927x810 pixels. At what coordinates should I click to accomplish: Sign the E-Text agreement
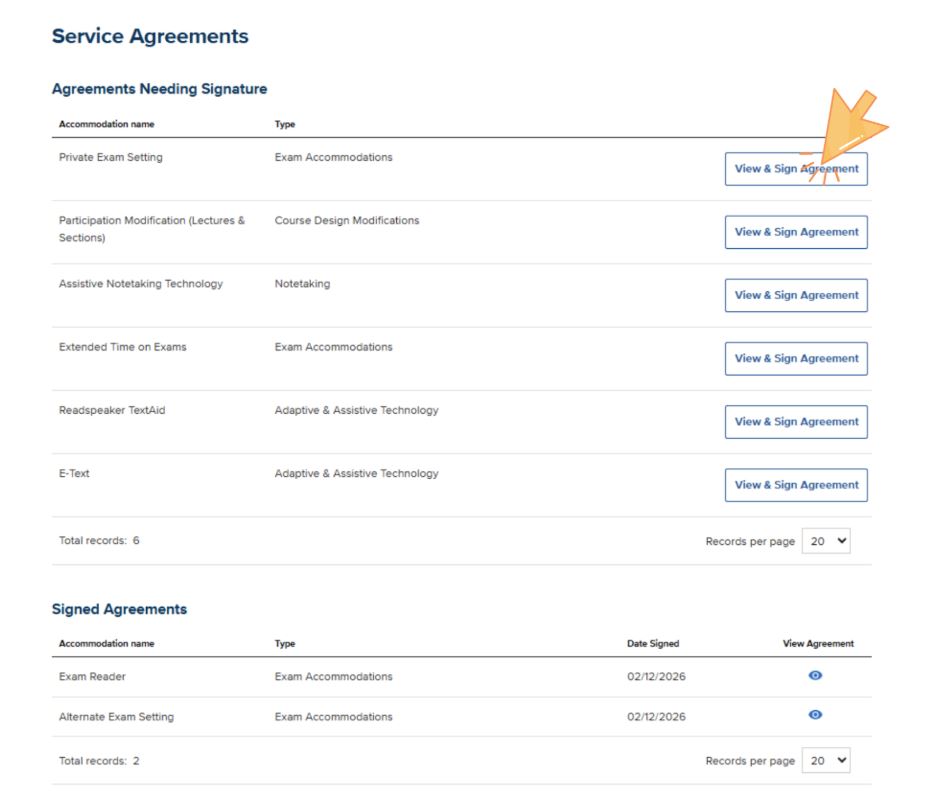(x=796, y=485)
